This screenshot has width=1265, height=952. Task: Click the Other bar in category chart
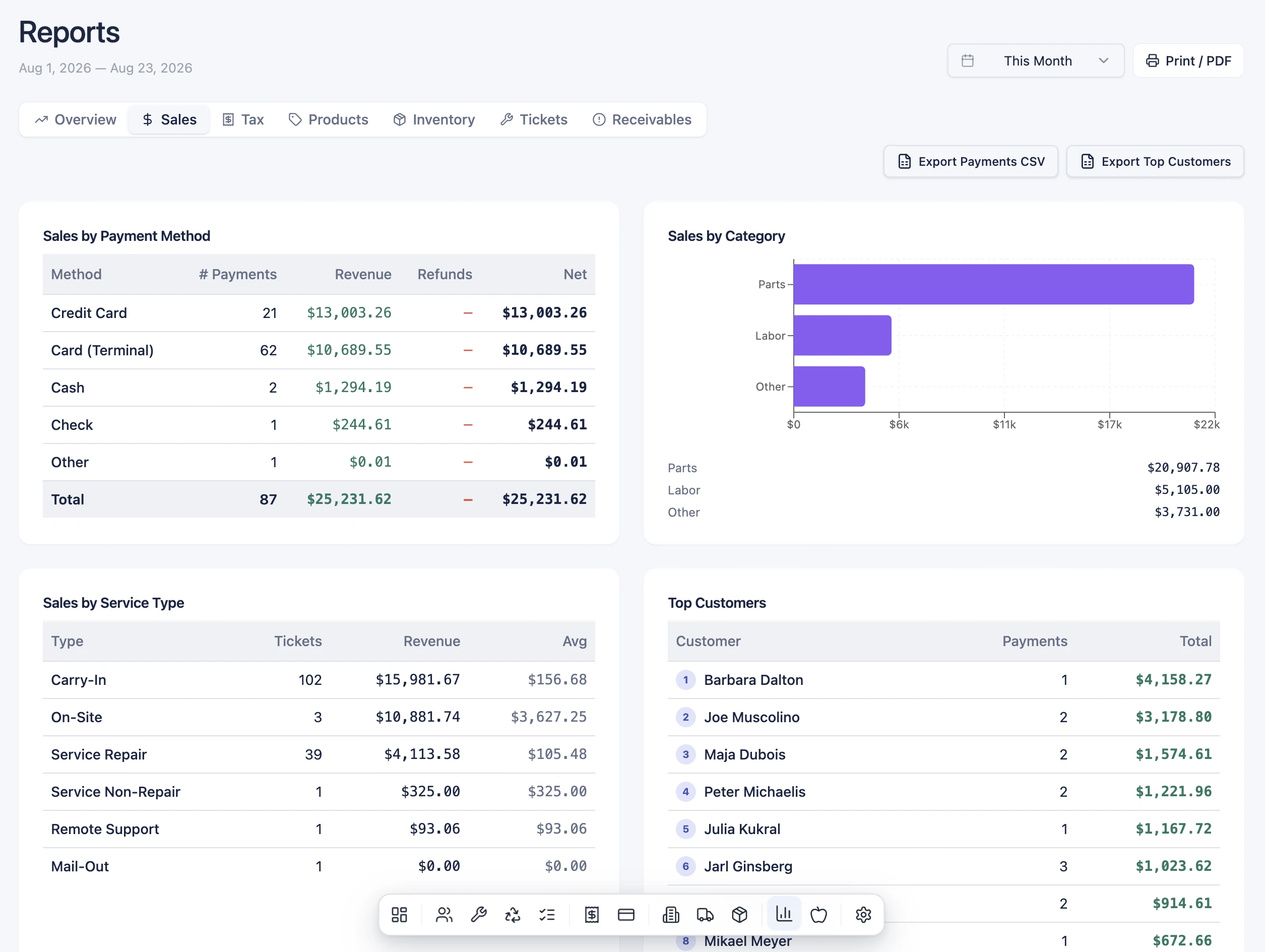point(829,387)
